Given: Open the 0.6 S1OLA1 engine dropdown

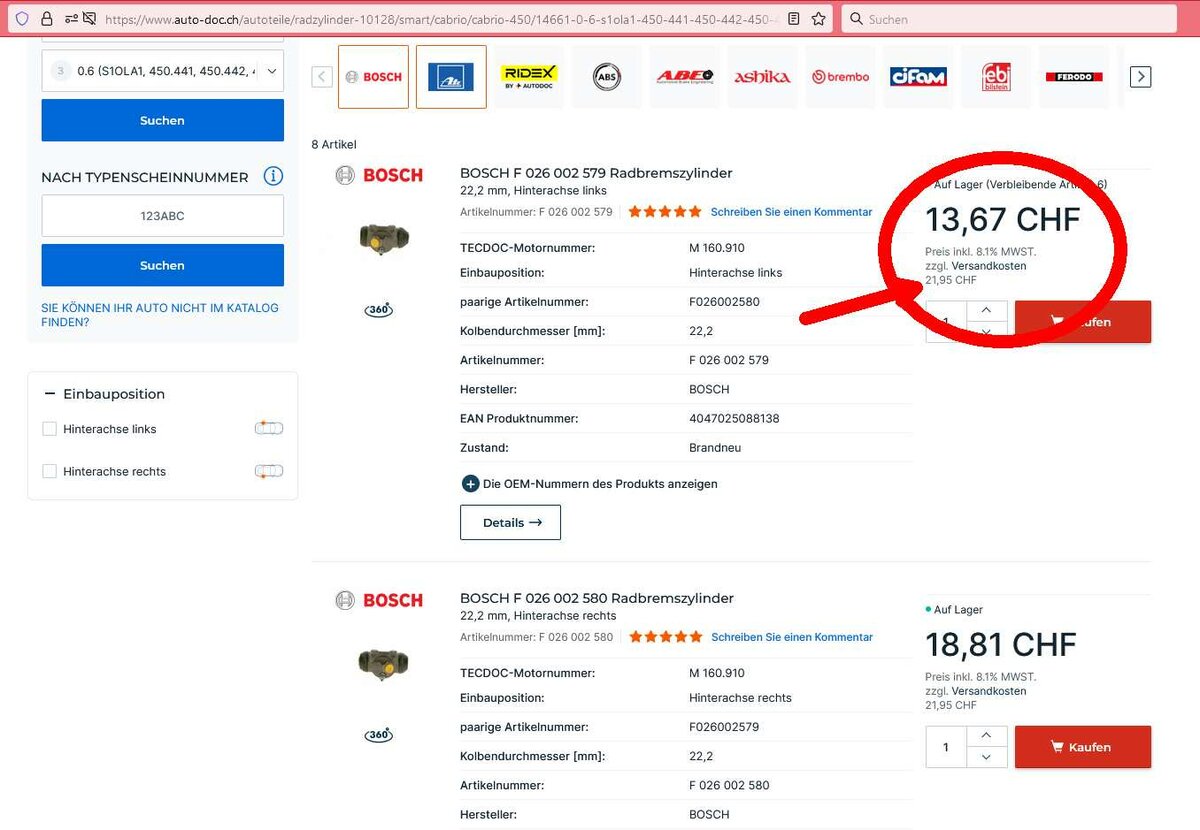Looking at the screenshot, I should [x=162, y=71].
